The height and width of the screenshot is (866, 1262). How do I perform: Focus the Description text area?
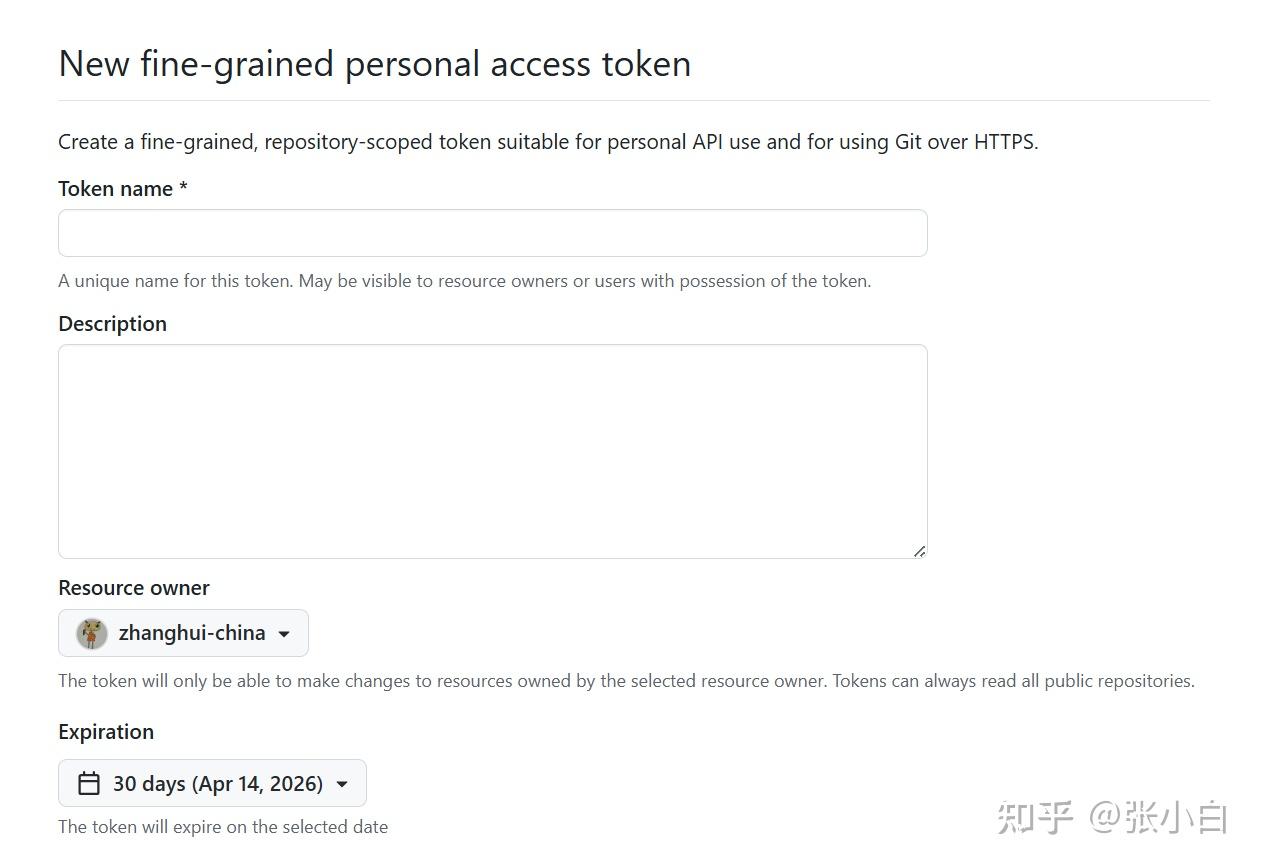[492, 451]
